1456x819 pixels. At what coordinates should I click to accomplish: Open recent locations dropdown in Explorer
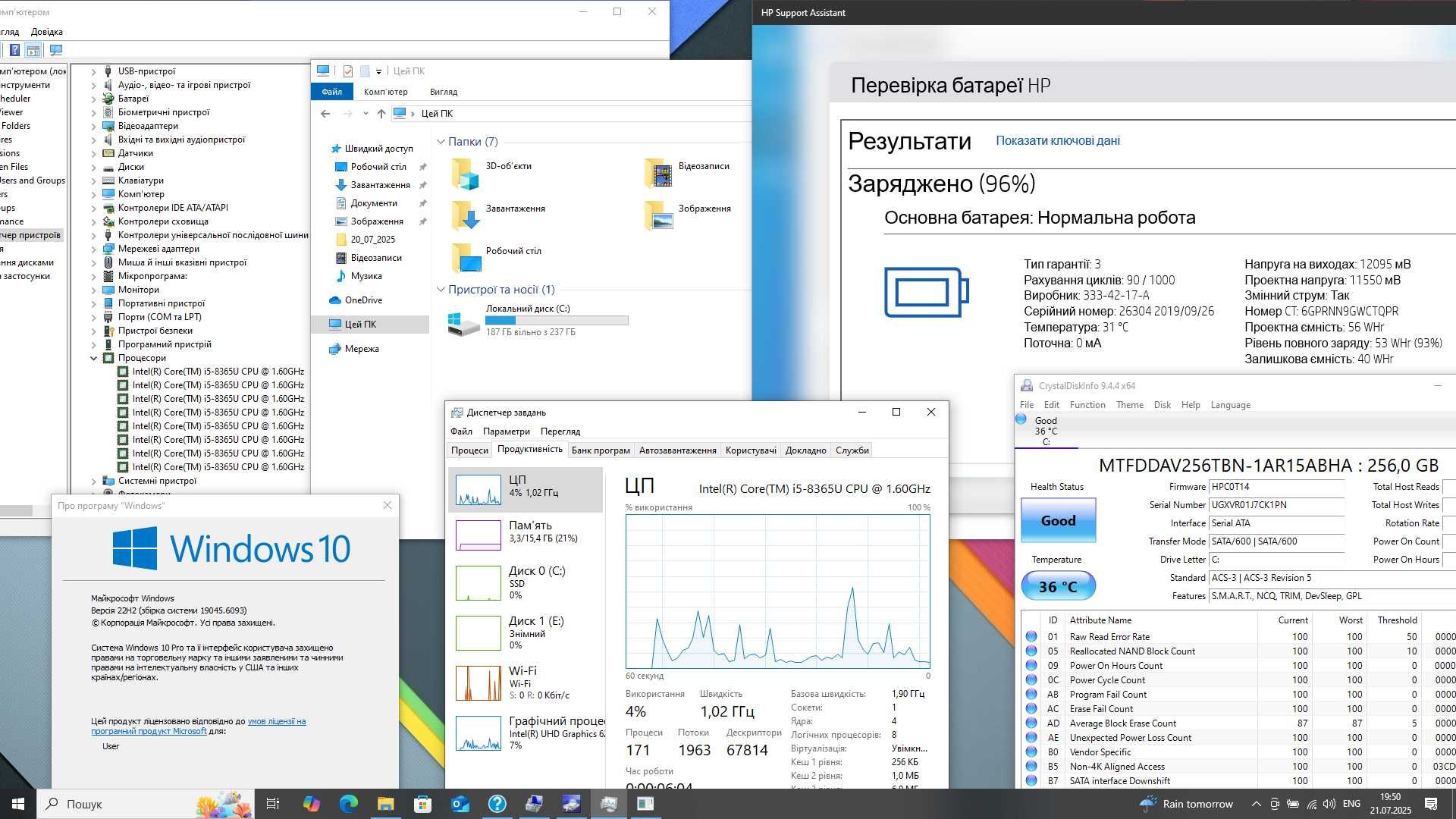pyautogui.click(x=366, y=114)
